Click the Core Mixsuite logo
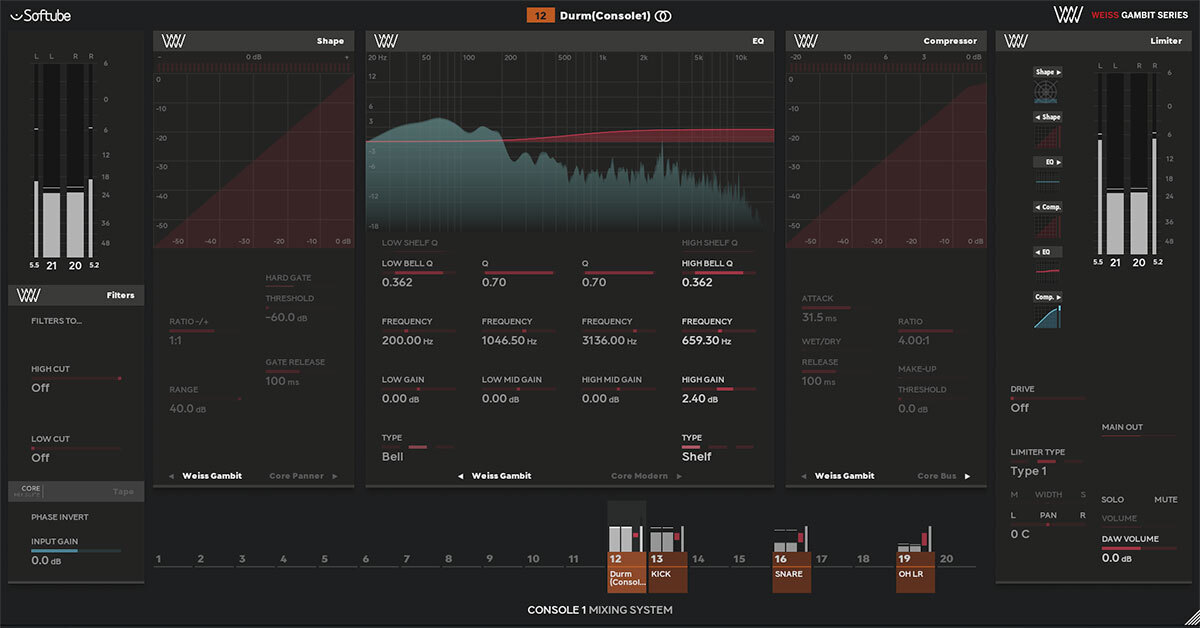The image size is (1200, 628). click(31, 490)
